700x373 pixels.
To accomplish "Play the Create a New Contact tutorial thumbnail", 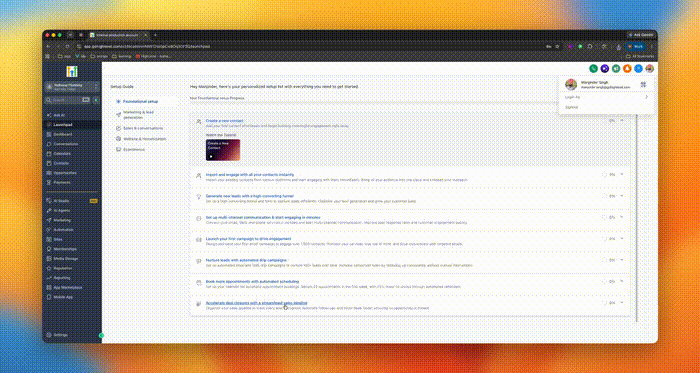I will click(223, 150).
